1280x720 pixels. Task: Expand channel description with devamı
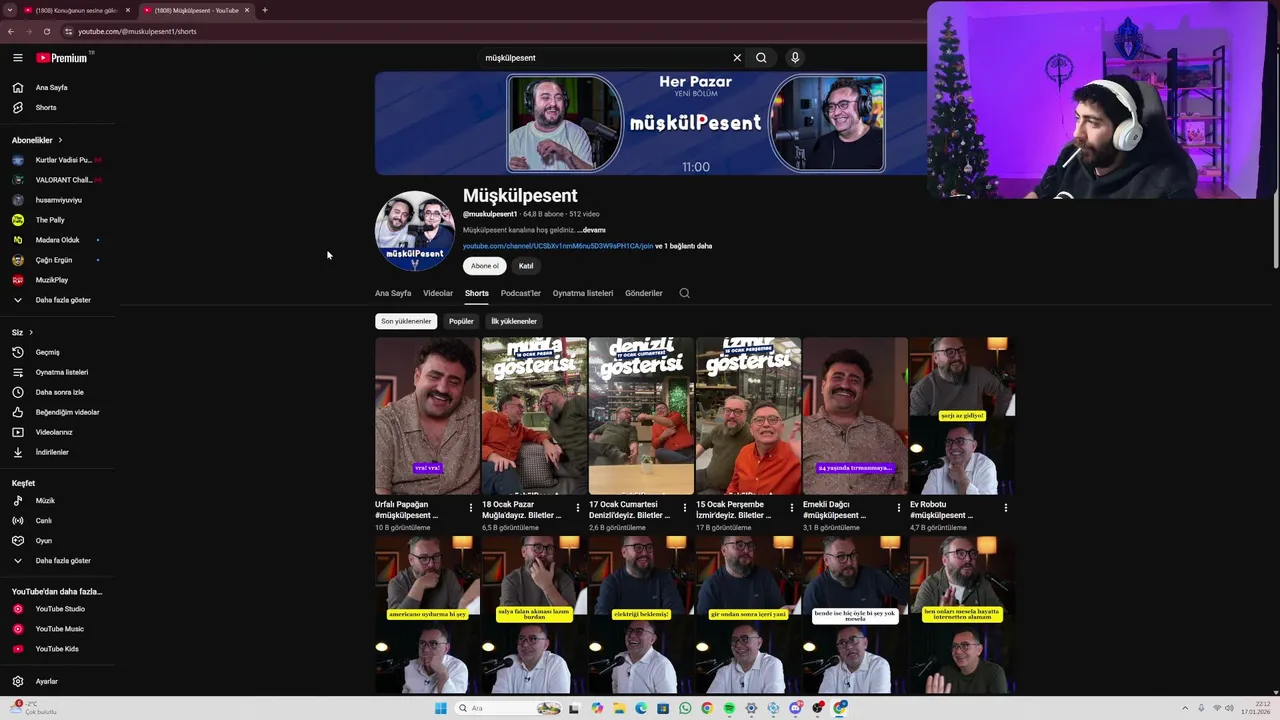[591, 230]
